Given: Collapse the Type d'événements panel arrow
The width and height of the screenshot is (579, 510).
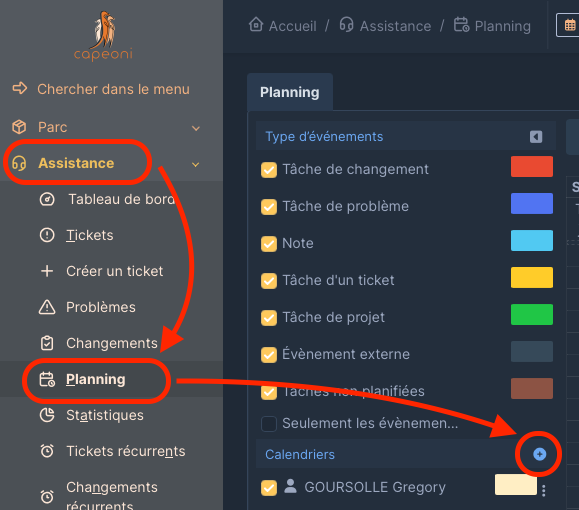Looking at the screenshot, I should [x=536, y=137].
